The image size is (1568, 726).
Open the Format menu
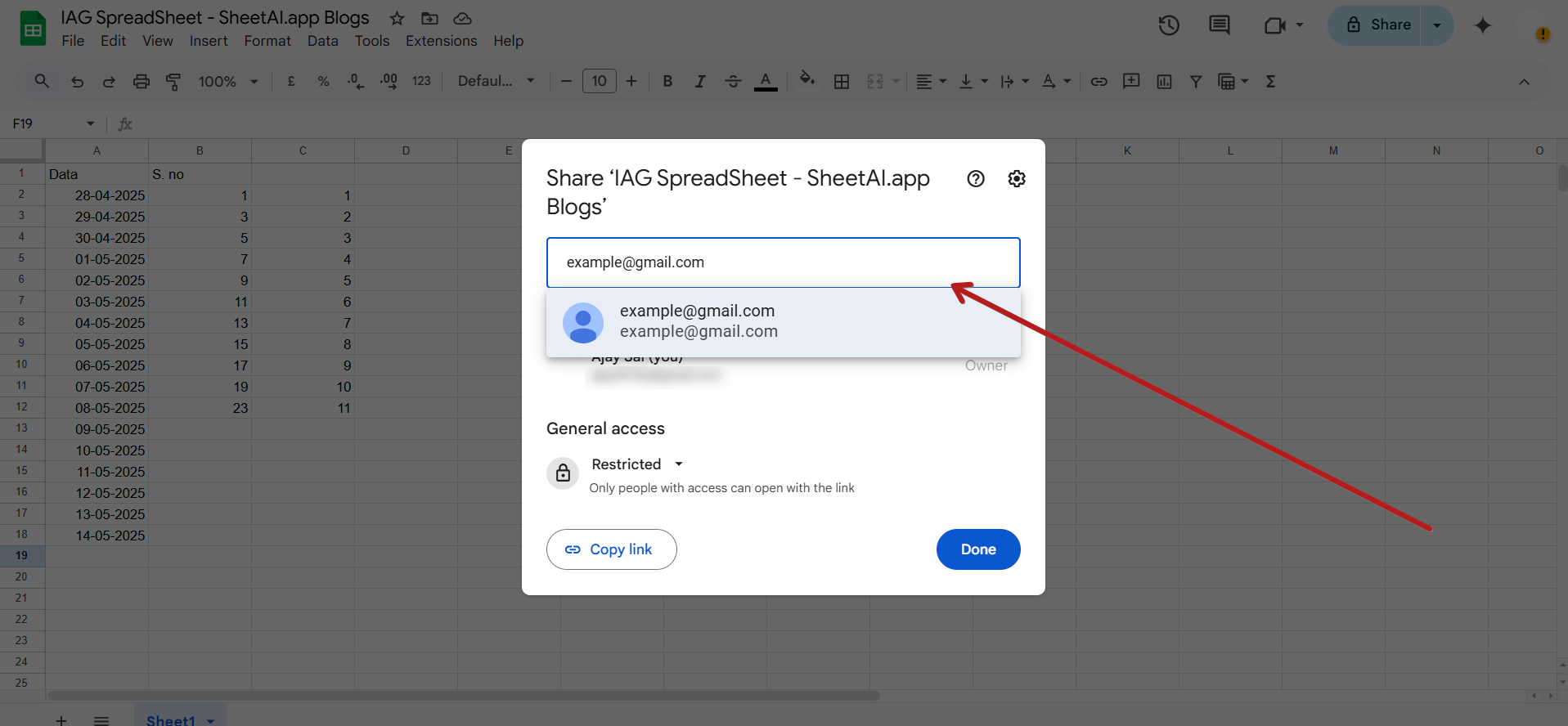coord(267,41)
